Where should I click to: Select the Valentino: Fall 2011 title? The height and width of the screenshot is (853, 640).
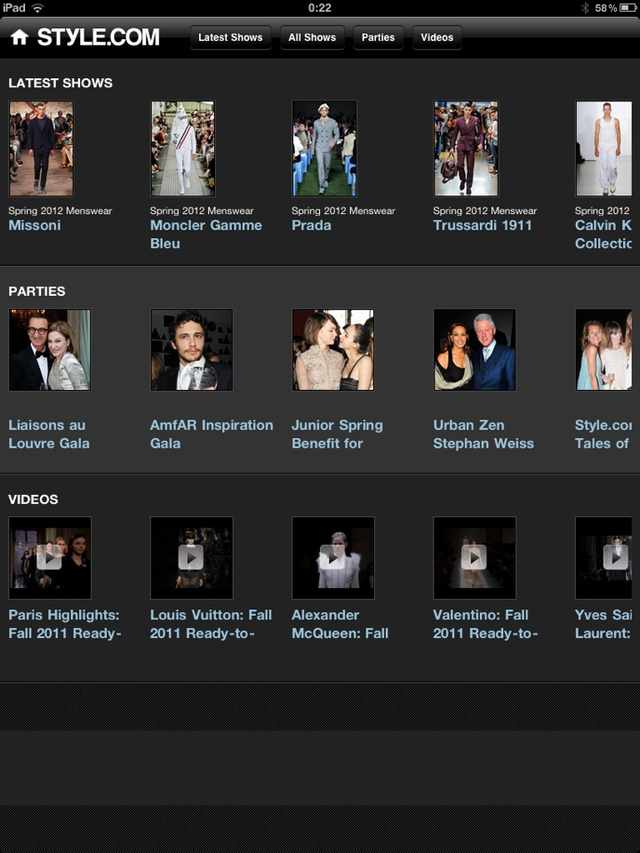(485, 624)
